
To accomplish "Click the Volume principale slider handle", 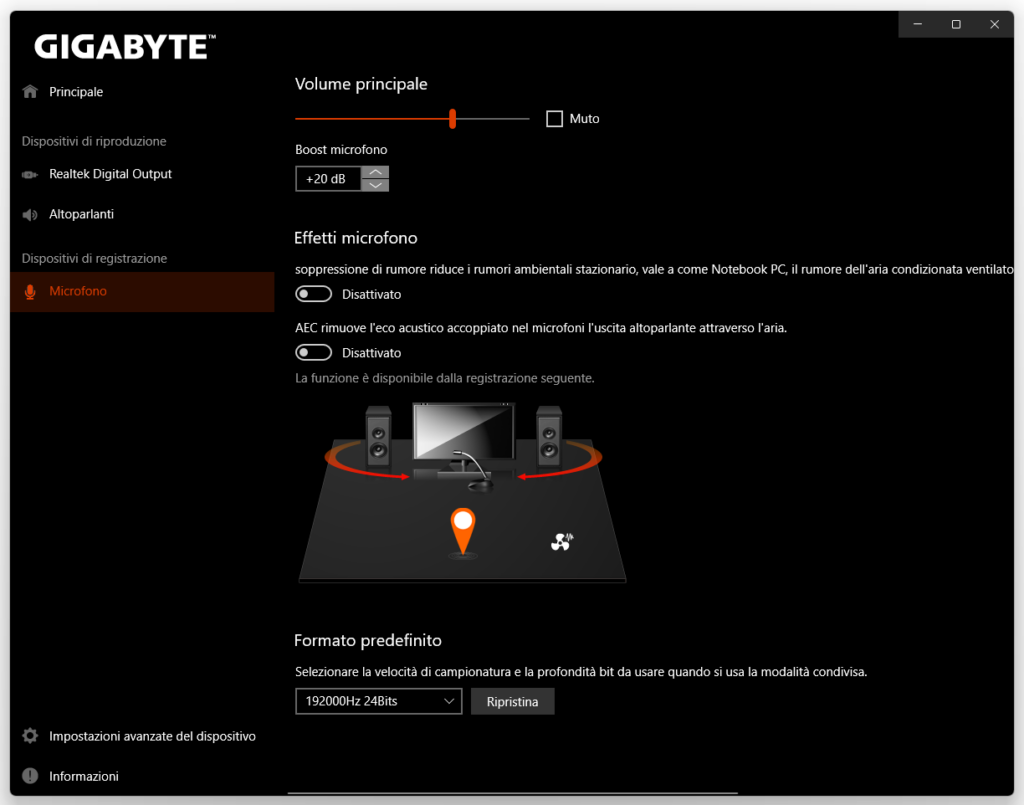I will tap(453, 119).
